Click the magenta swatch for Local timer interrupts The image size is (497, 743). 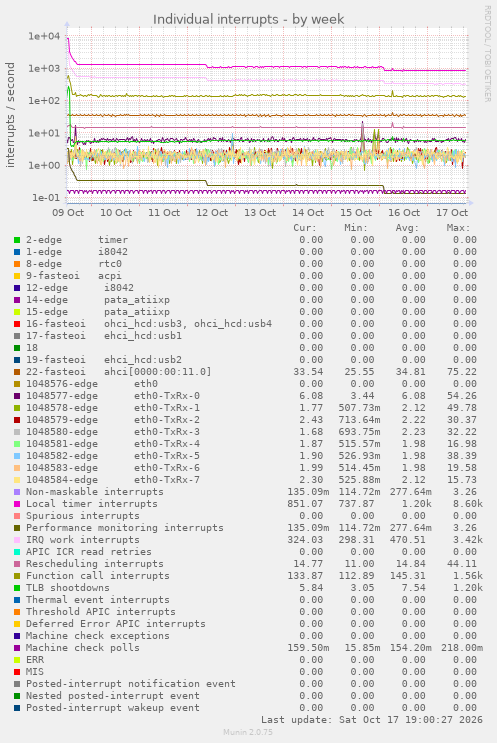17,504
